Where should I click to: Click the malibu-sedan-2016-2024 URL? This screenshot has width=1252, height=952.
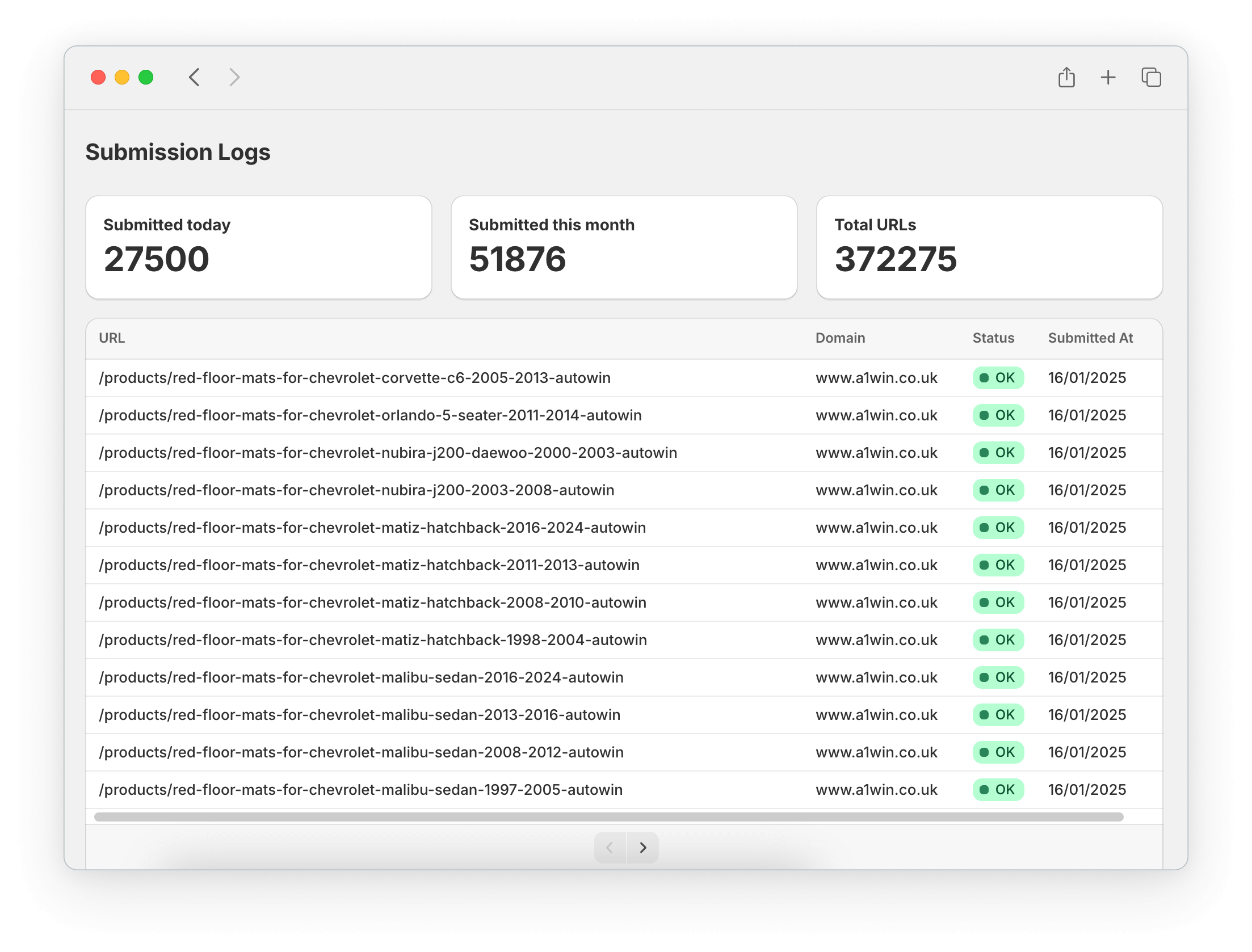(x=361, y=677)
